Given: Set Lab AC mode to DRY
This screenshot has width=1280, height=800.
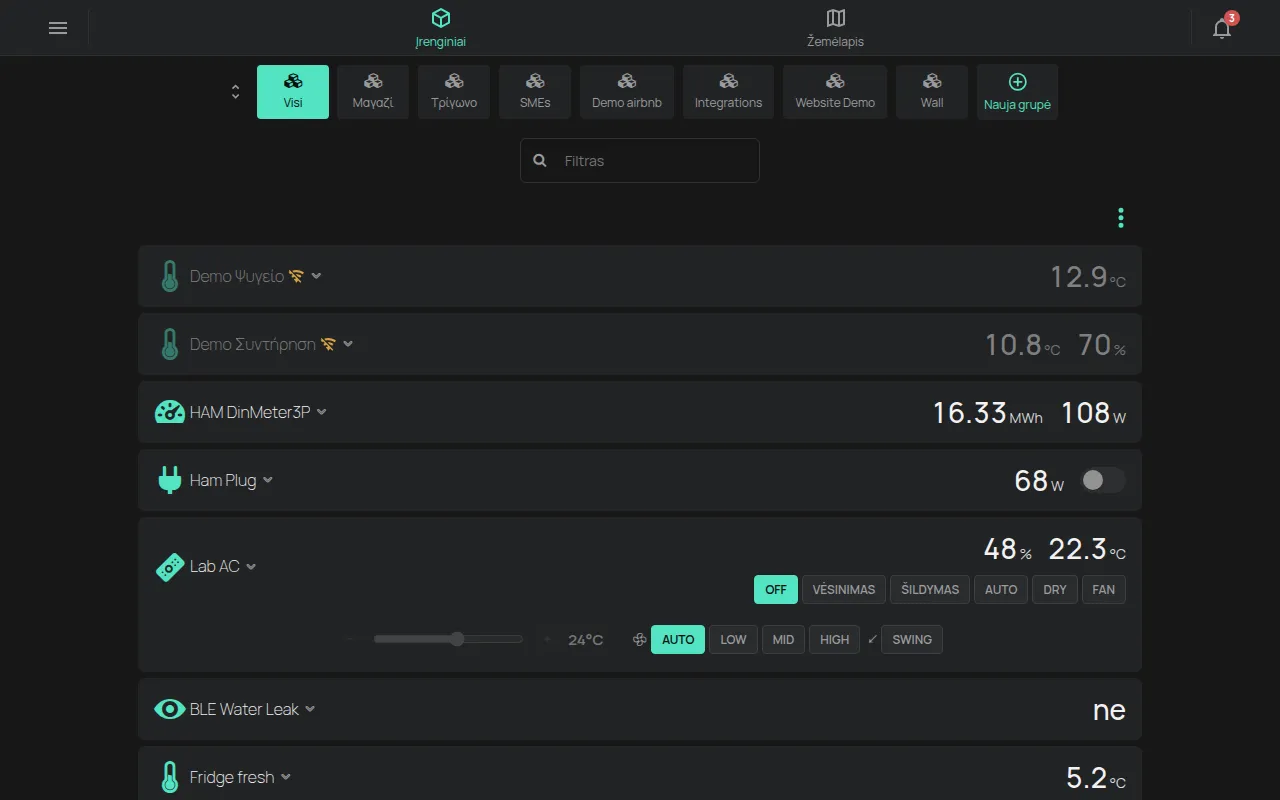Looking at the screenshot, I should (1055, 589).
